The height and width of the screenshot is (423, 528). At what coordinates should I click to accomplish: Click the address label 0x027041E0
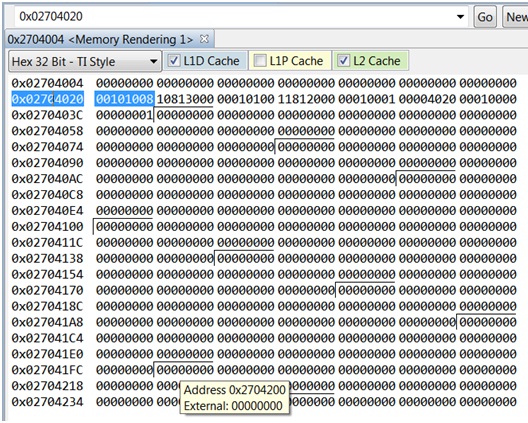[x=47, y=354]
